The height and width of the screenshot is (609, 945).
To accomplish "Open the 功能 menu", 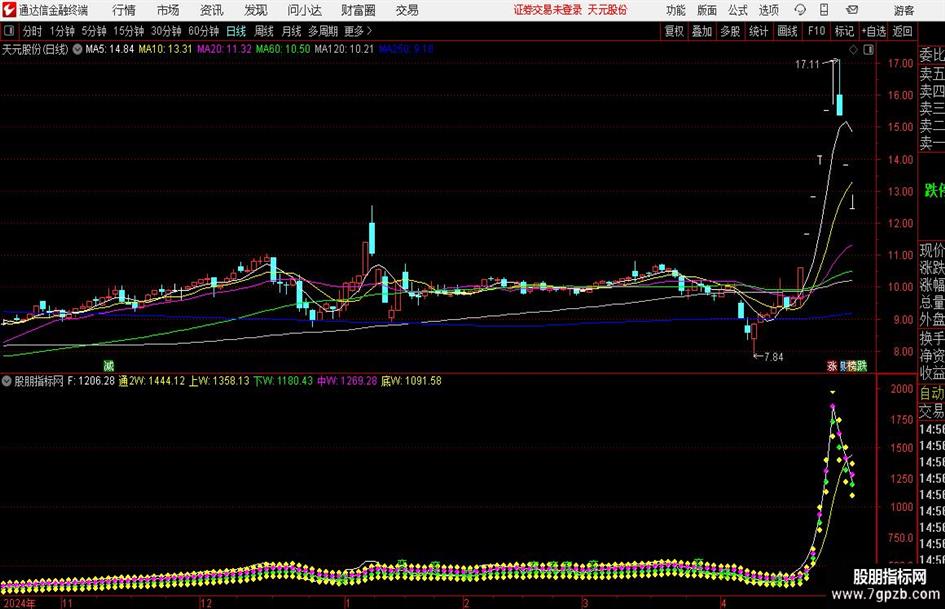I will tap(676, 10).
